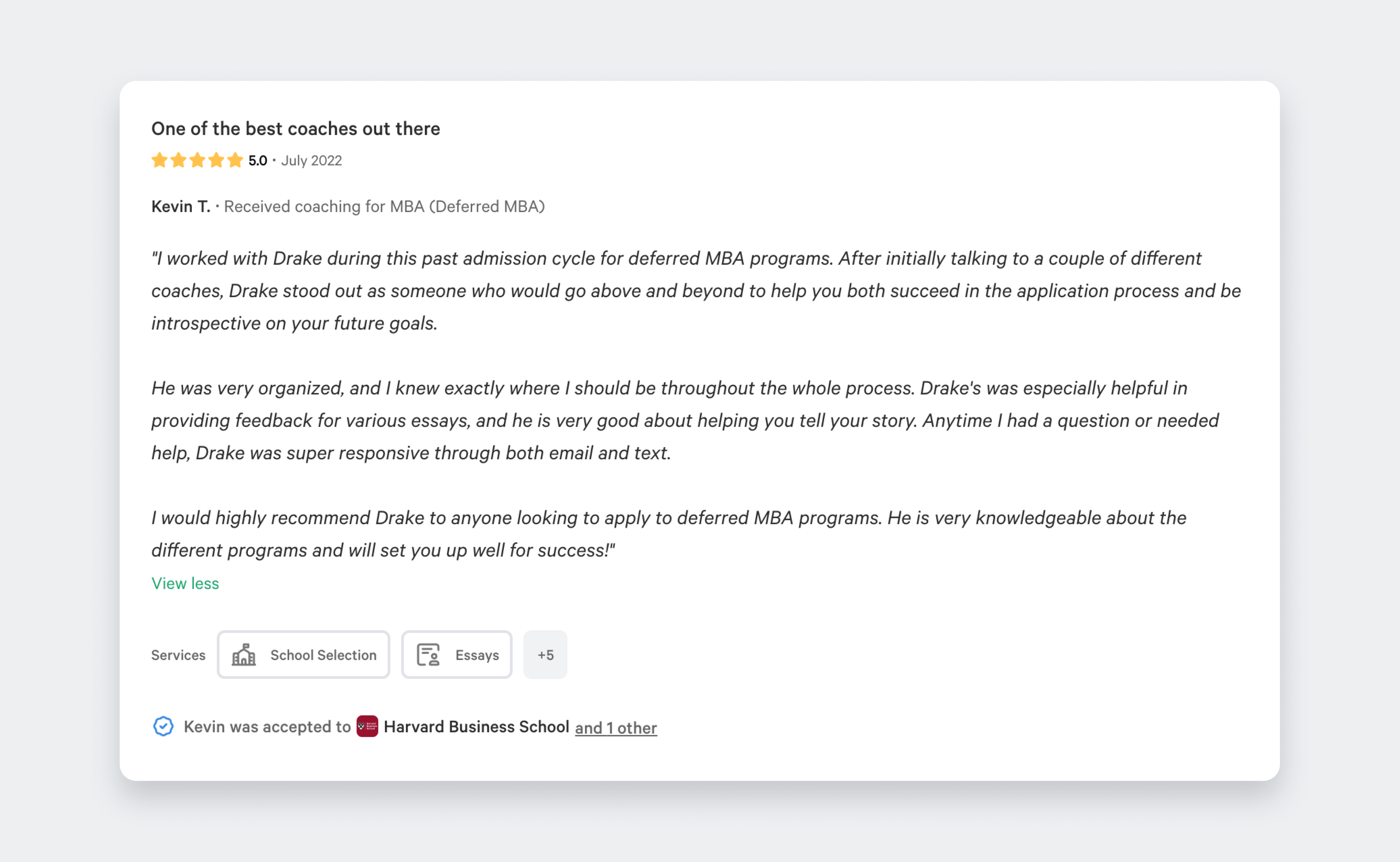Click the 5.0 rating score
Viewport: 1400px width, 862px height.
click(258, 161)
